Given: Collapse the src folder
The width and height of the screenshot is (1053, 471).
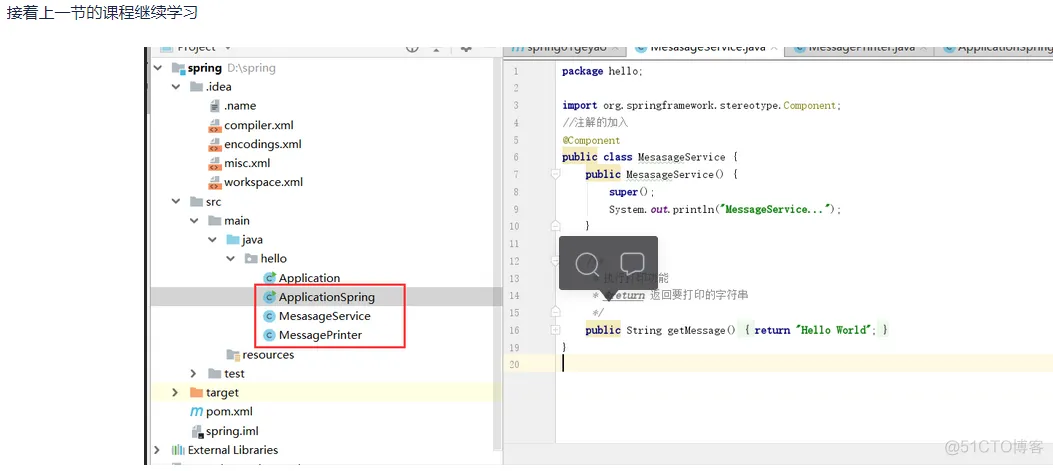Looking at the screenshot, I should (176, 201).
